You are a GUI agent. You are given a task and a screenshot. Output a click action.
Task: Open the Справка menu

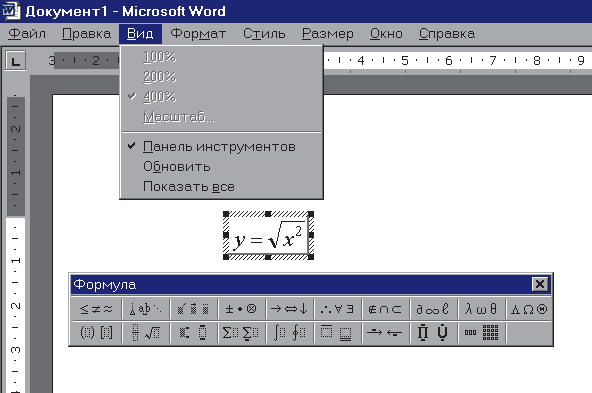(447, 34)
